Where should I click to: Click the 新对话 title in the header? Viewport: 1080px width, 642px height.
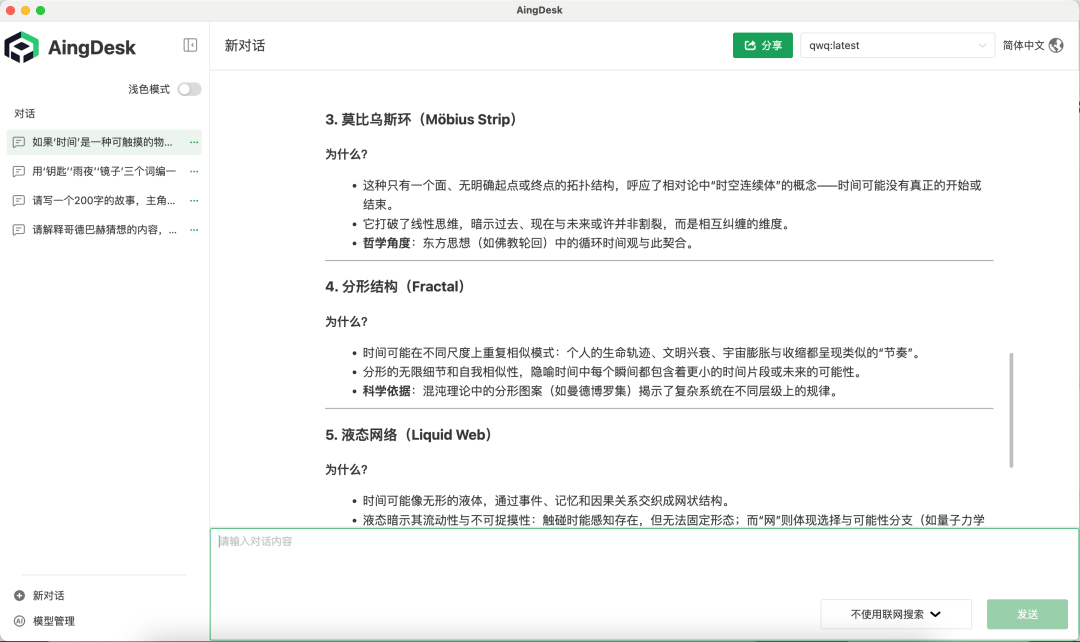coord(245,45)
